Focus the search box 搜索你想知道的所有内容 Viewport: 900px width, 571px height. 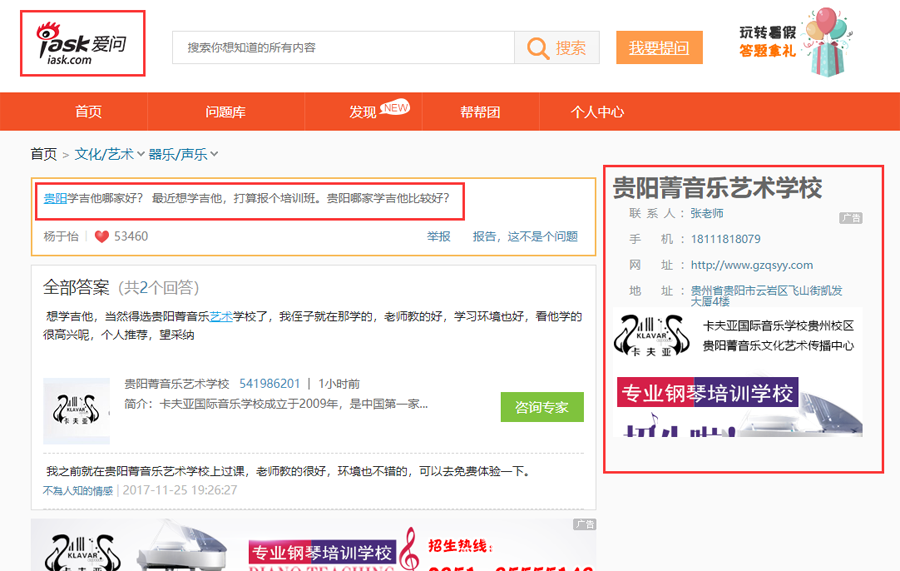(343, 48)
